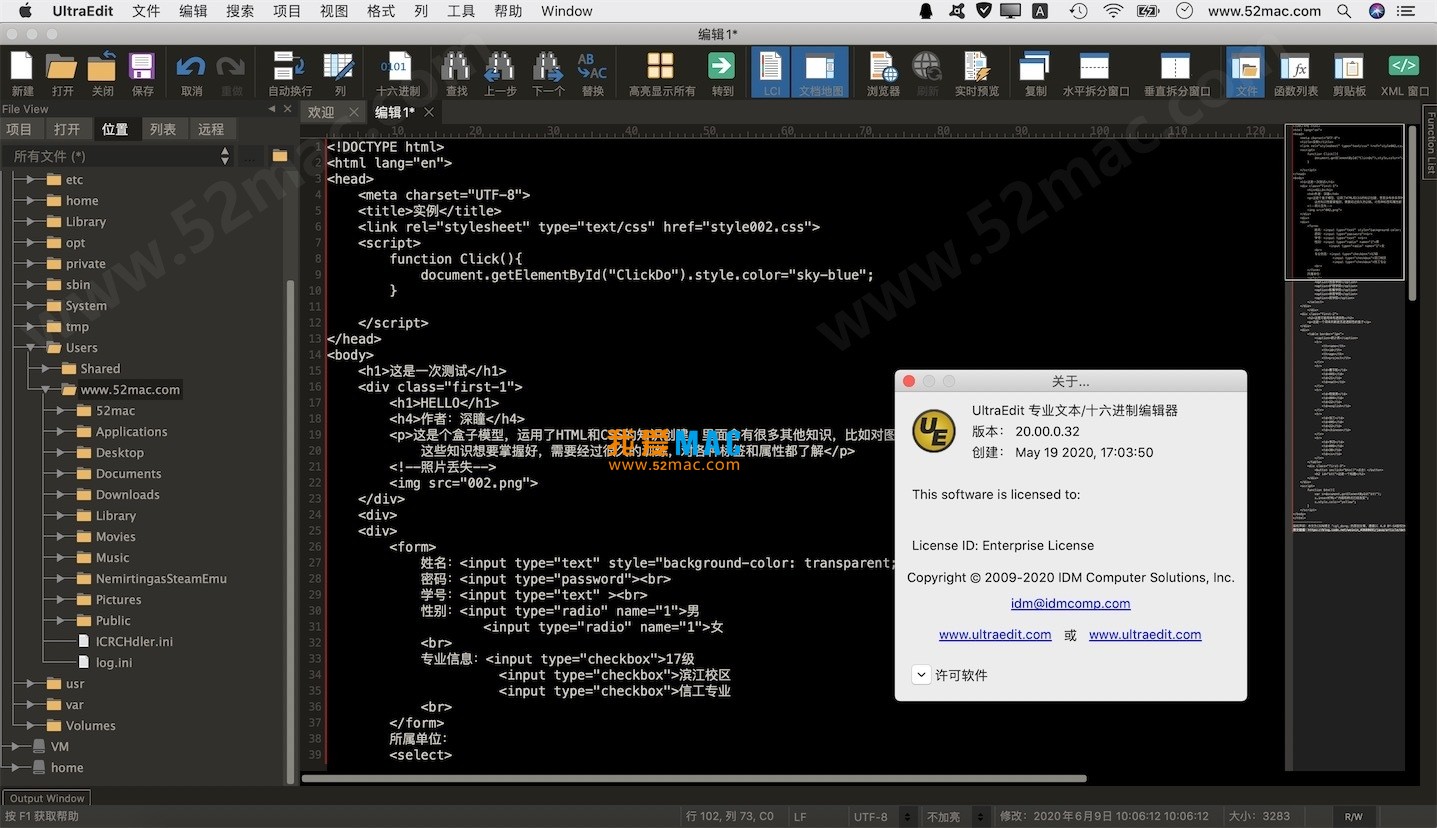Expand the Downloads folder arrow
This screenshot has height=828, width=1437.
point(61,495)
